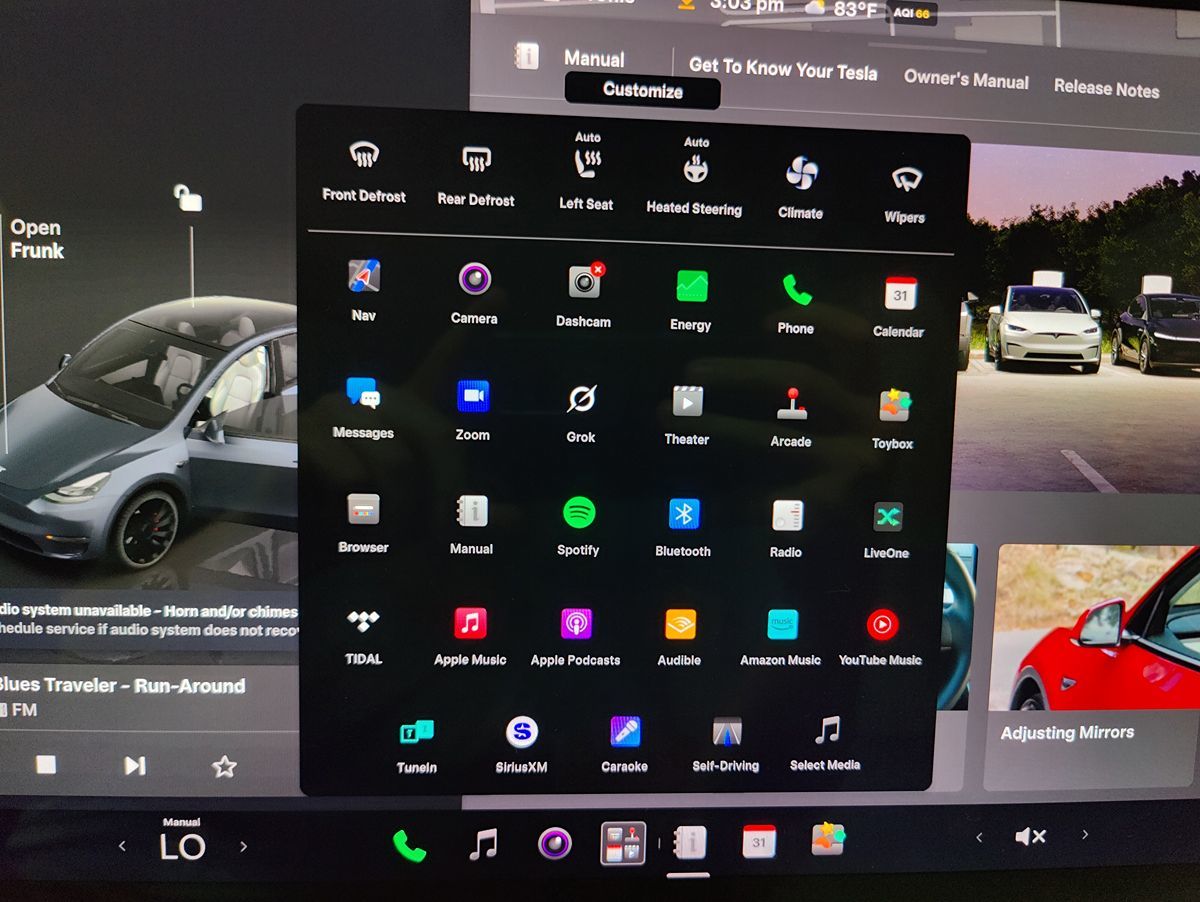Tap the Blues Traveler – Run-Around title

click(121, 686)
